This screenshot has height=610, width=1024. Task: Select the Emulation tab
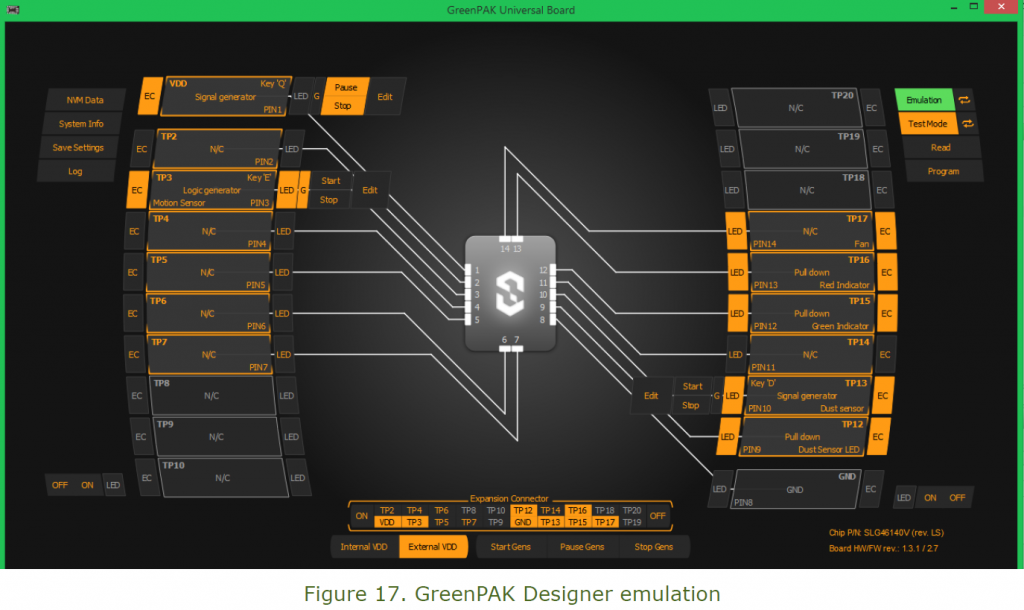point(925,100)
